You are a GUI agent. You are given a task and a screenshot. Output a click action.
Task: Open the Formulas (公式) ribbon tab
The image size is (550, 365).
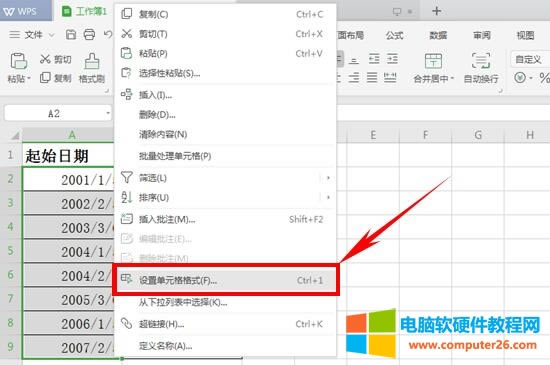[394, 35]
